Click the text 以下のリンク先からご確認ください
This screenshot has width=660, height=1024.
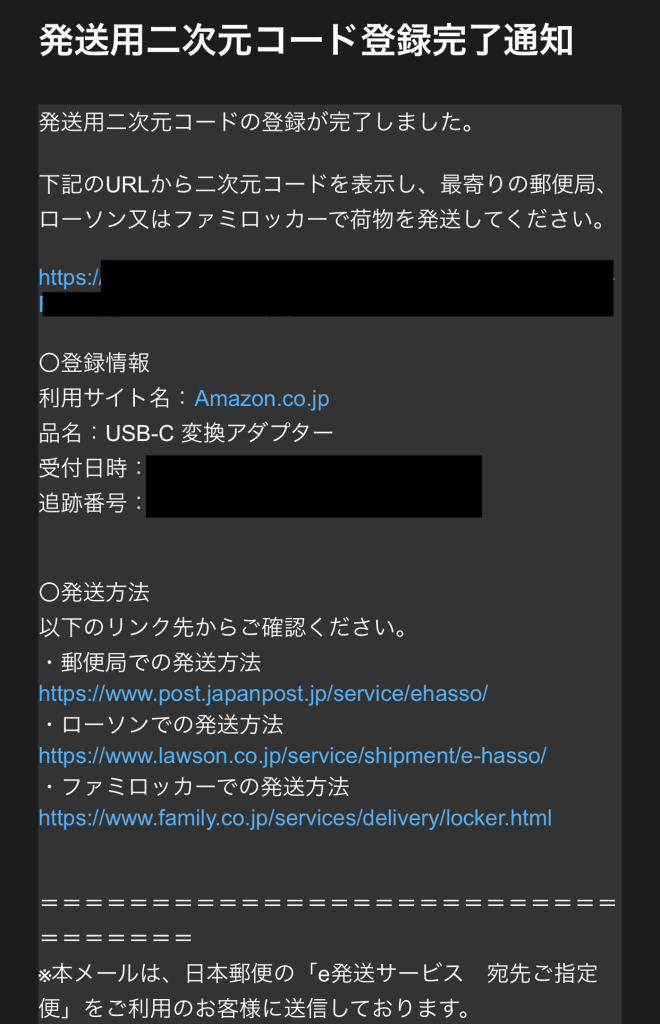click(222, 629)
